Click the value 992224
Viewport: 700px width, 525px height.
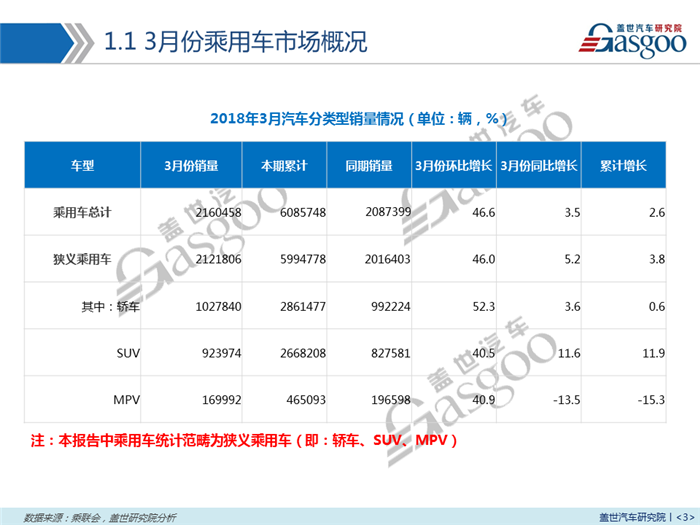coord(391,307)
